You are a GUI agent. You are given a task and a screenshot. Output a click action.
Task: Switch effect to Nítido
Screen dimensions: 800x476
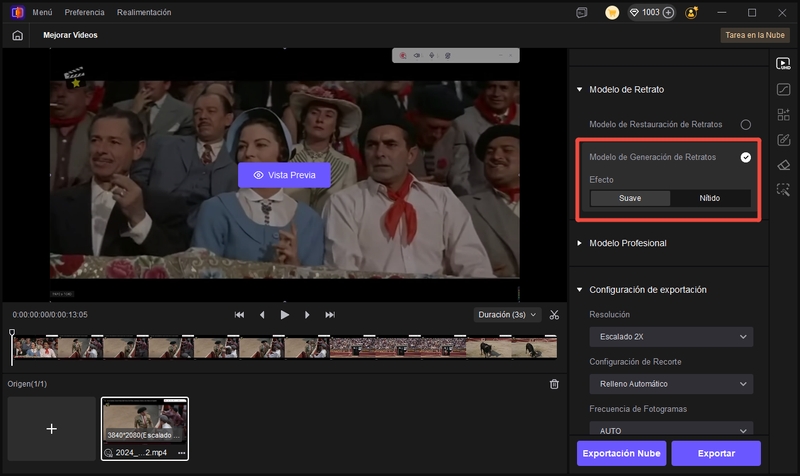click(x=709, y=198)
